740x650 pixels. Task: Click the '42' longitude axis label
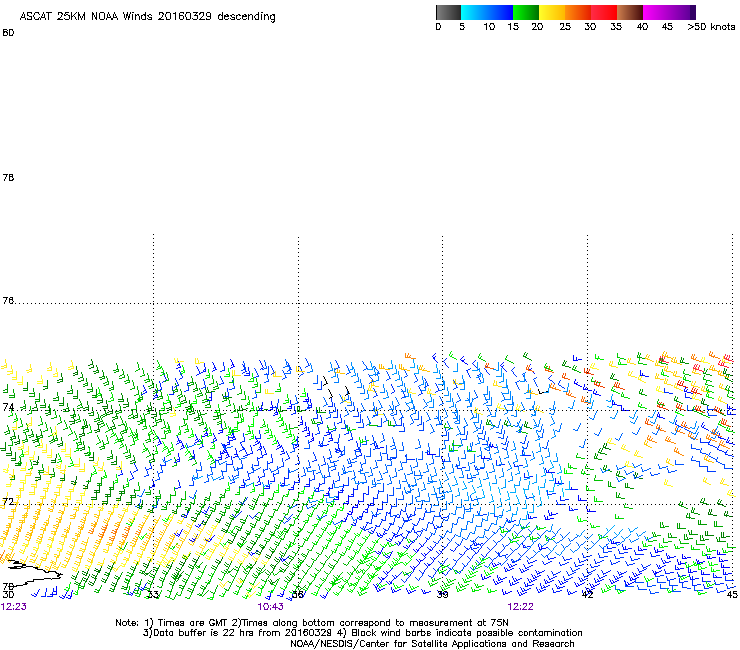coord(587,595)
